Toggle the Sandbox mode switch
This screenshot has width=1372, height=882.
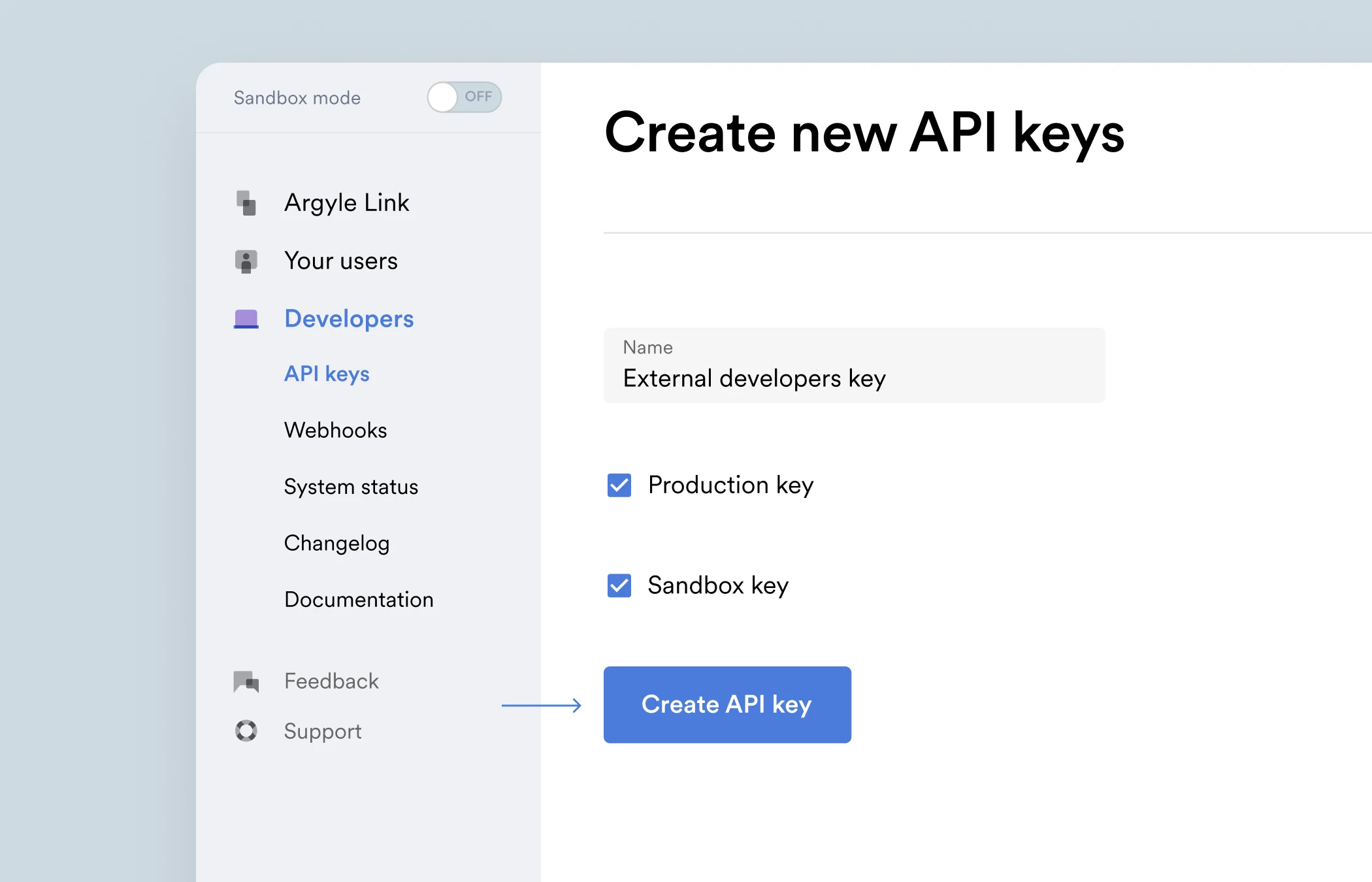coord(465,97)
